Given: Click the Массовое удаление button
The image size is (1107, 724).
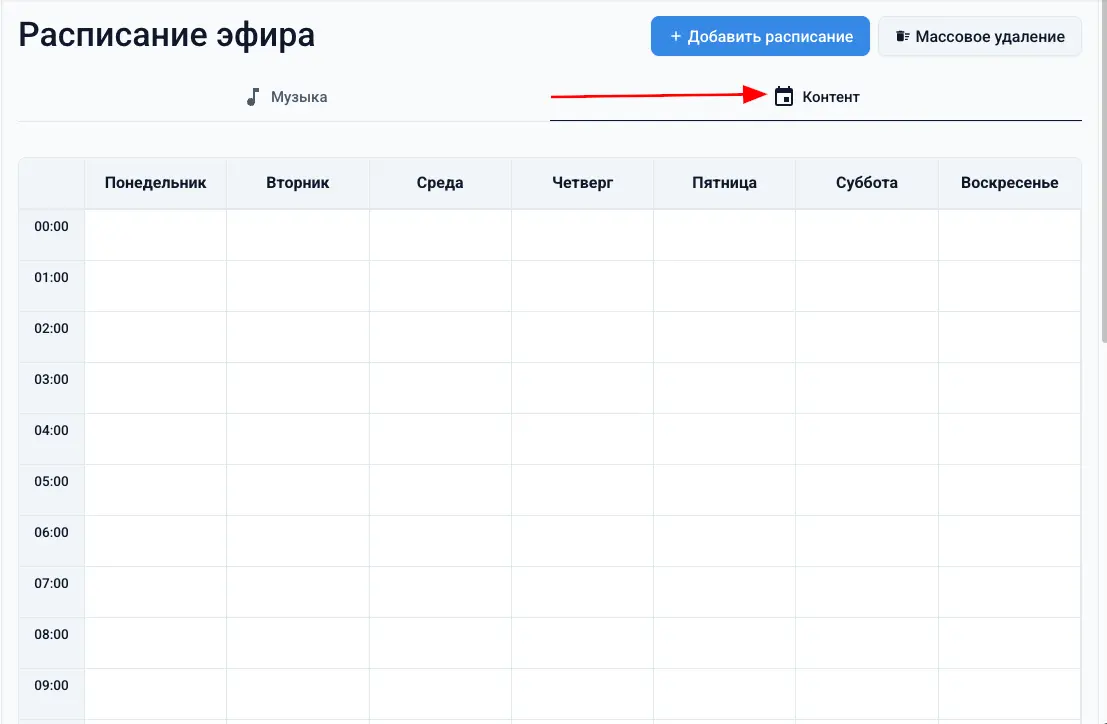Looking at the screenshot, I should point(979,35).
